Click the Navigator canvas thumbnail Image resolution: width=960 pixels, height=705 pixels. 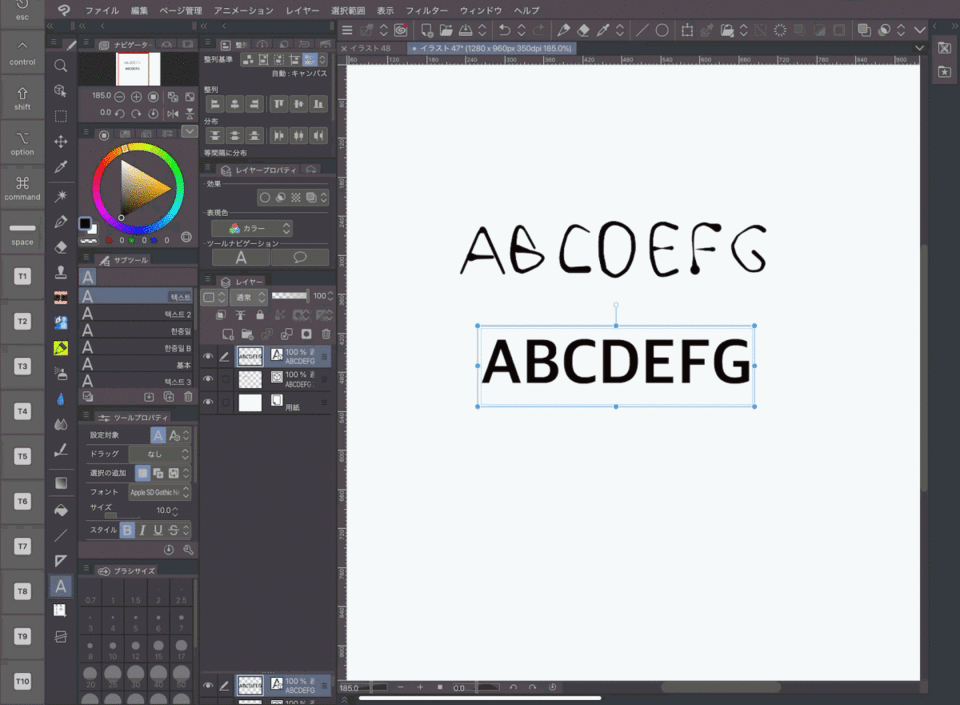[138, 68]
